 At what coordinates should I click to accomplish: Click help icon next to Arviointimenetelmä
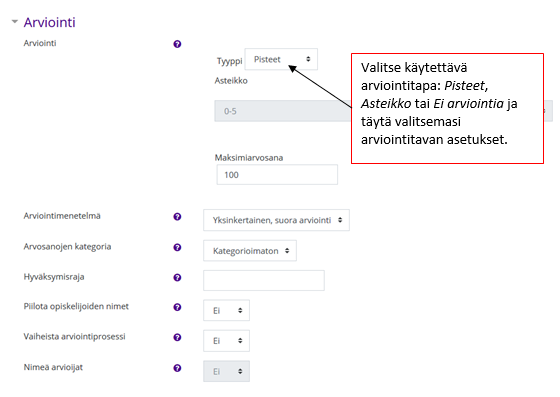177,217
